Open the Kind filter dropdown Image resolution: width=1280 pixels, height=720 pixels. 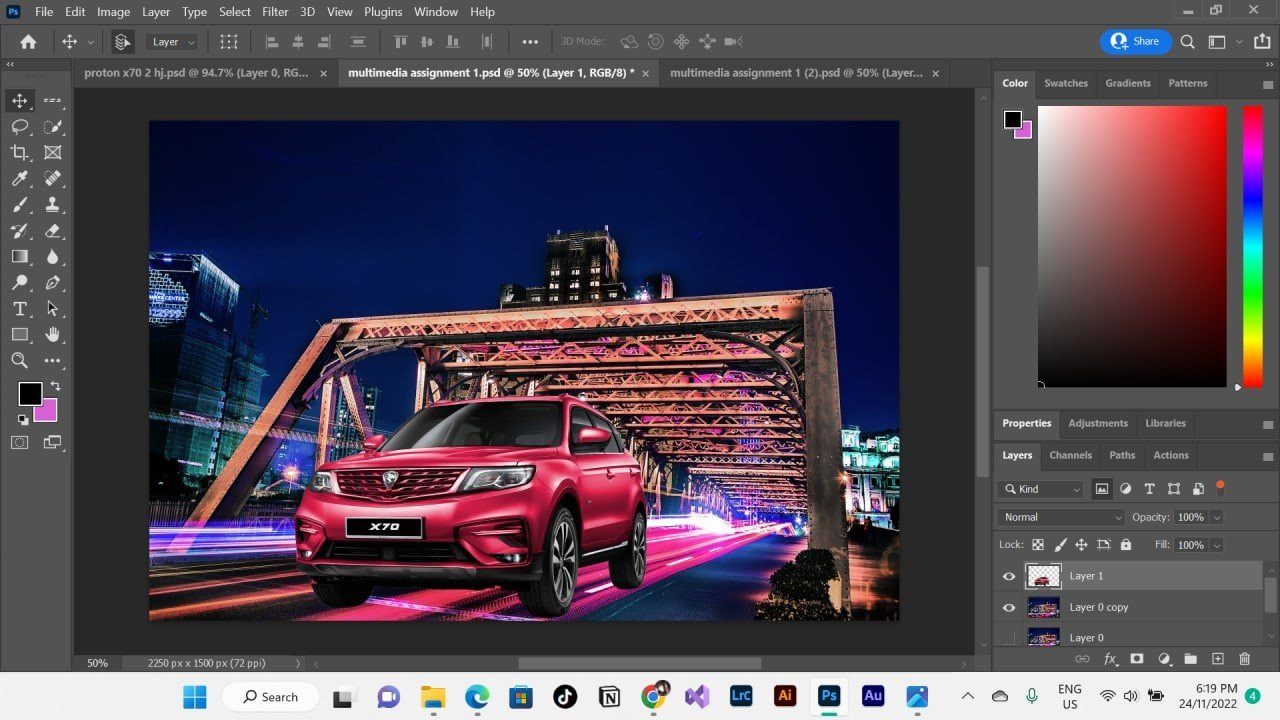pyautogui.click(x=1041, y=489)
